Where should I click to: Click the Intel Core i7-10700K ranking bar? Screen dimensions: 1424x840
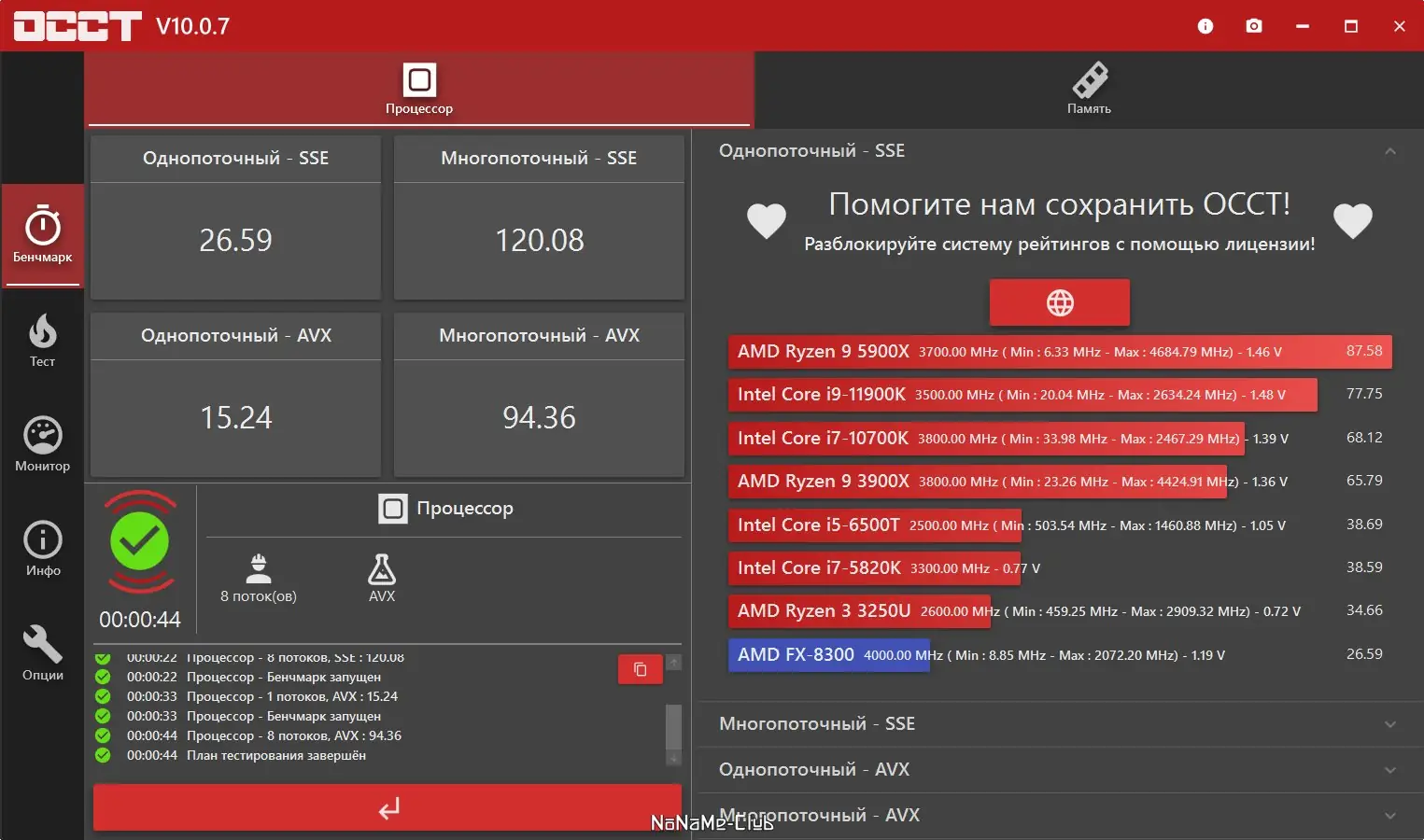click(986, 439)
